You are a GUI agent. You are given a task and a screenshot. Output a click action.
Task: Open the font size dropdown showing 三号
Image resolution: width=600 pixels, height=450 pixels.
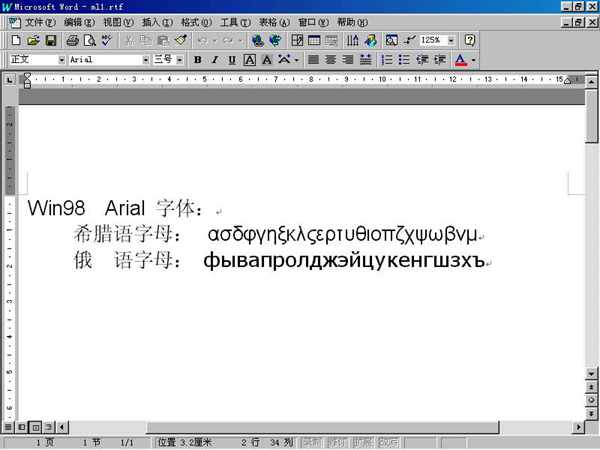[179, 60]
